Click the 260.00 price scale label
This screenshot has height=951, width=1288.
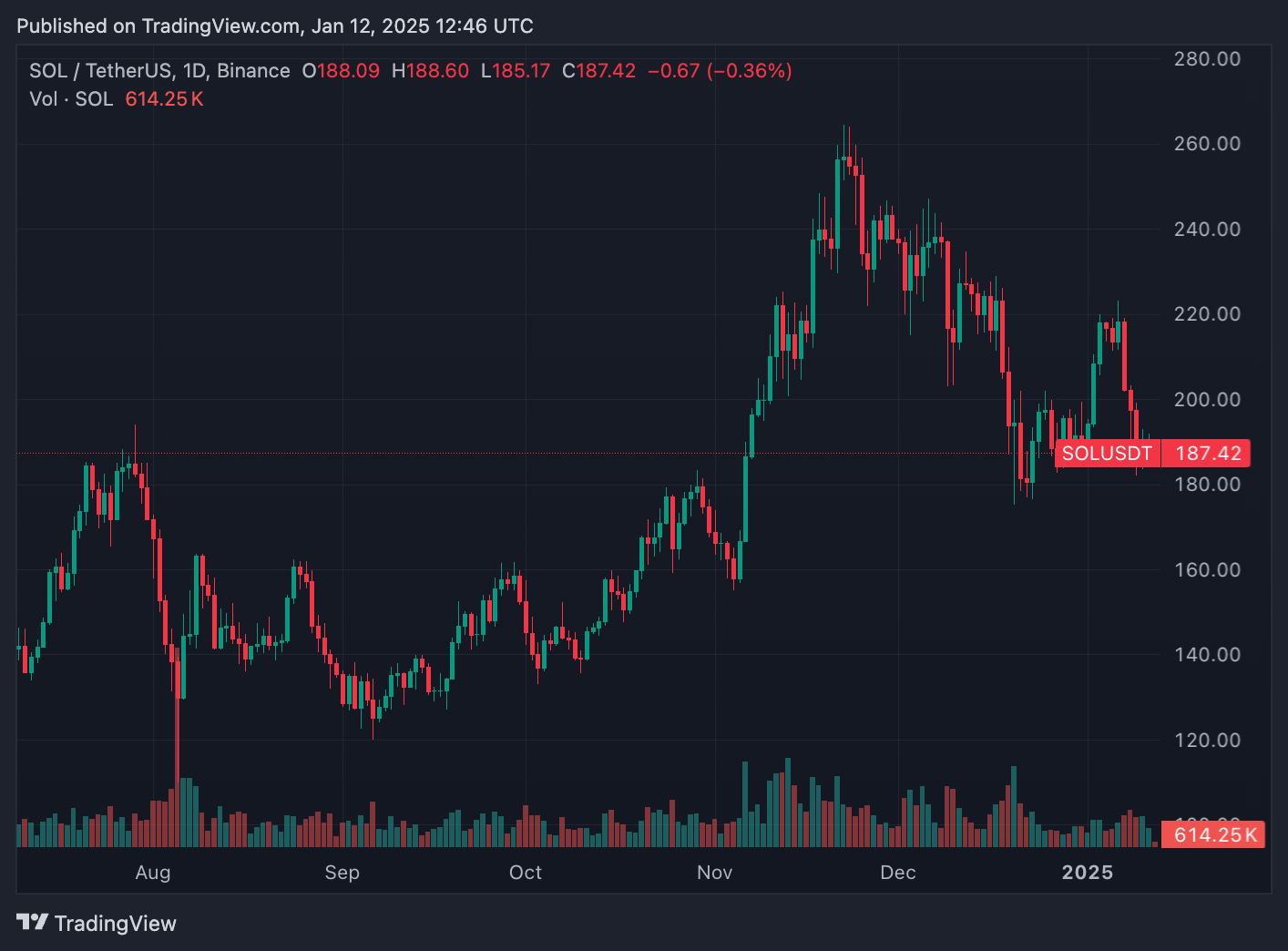tap(1207, 144)
